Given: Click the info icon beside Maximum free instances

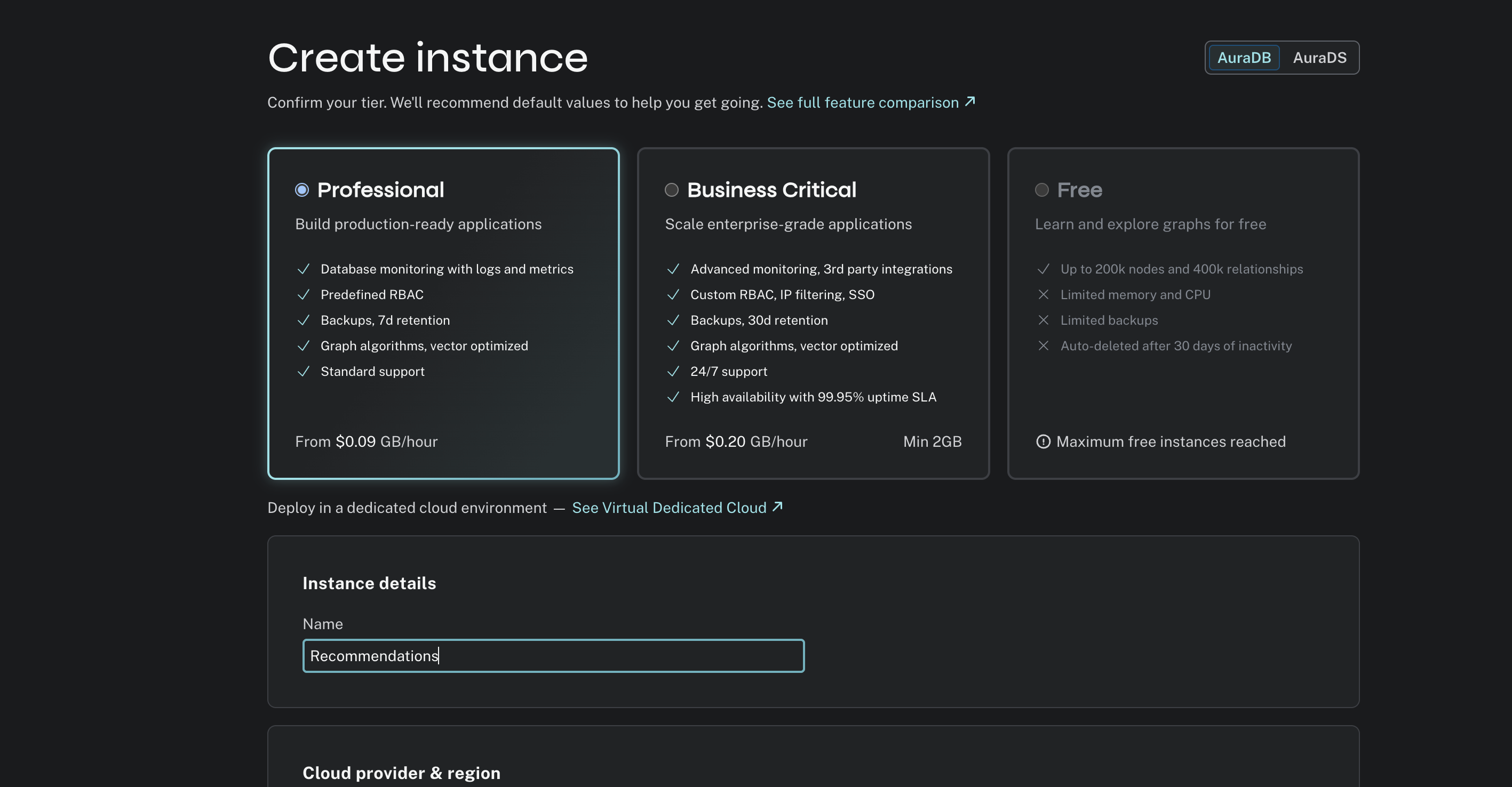Looking at the screenshot, I should click(x=1043, y=441).
